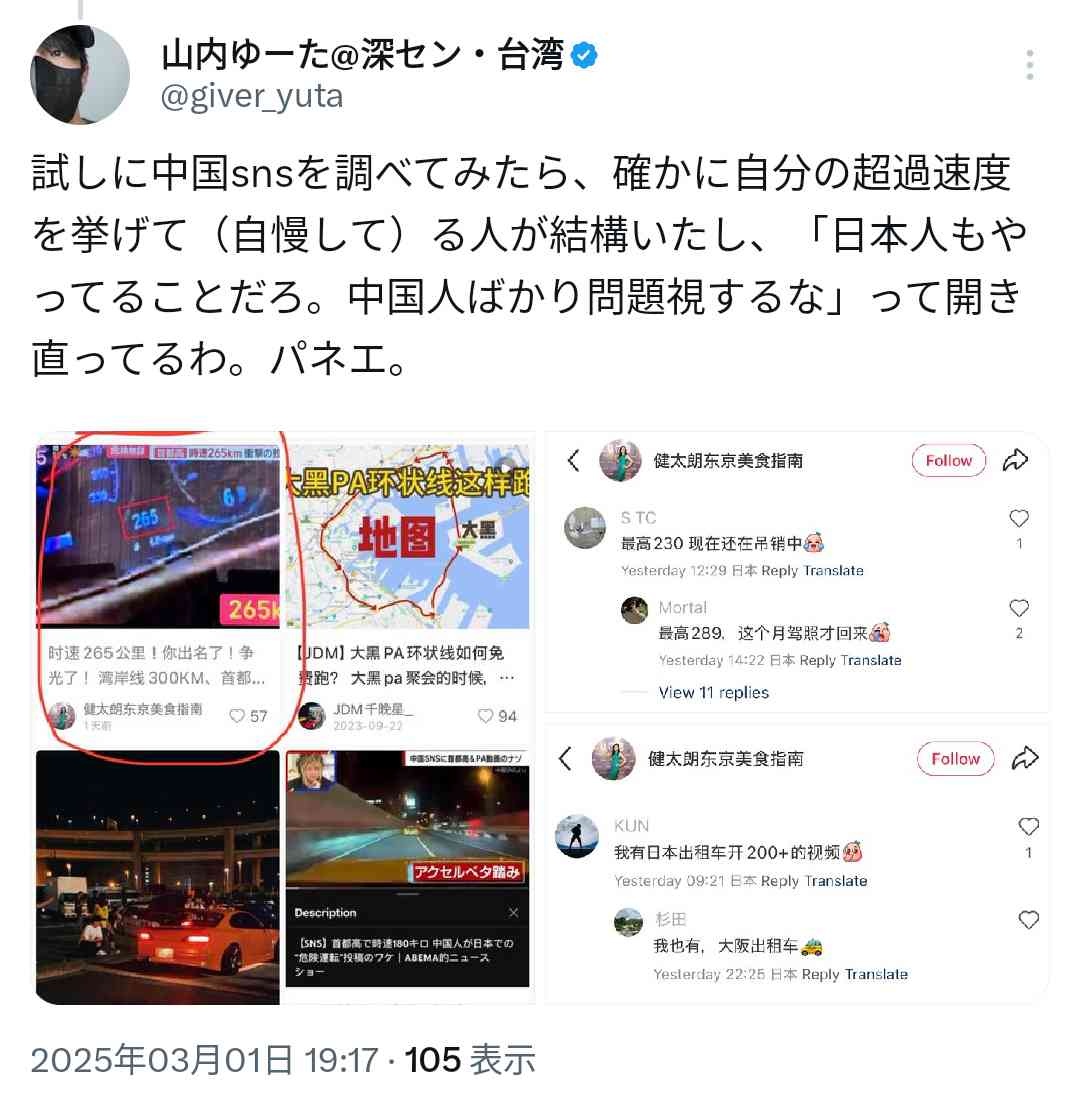Open the tweet's three-dot more menu
The width and height of the screenshot is (1080, 1103).
click(1029, 65)
